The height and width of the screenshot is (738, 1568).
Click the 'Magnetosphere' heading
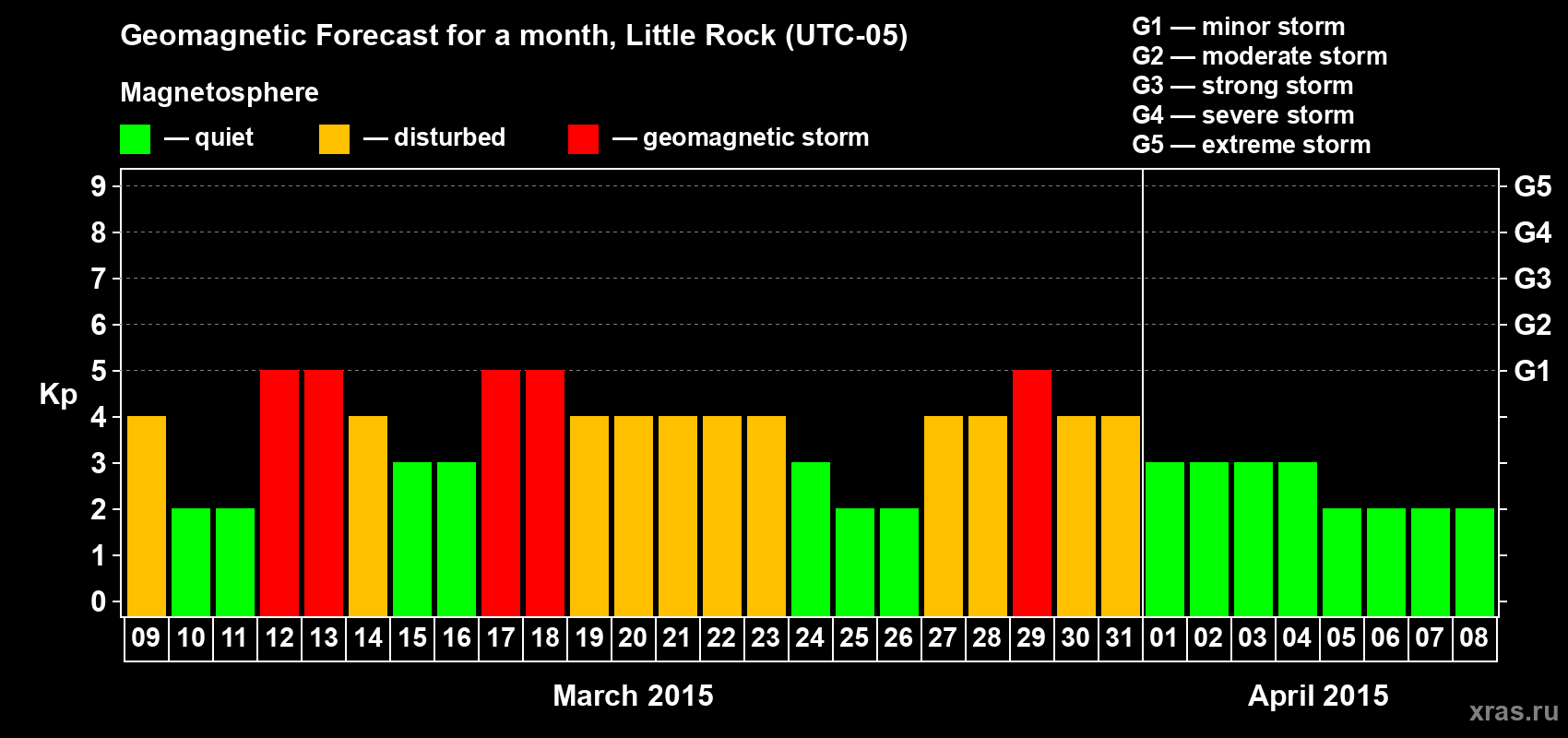pos(220,92)
